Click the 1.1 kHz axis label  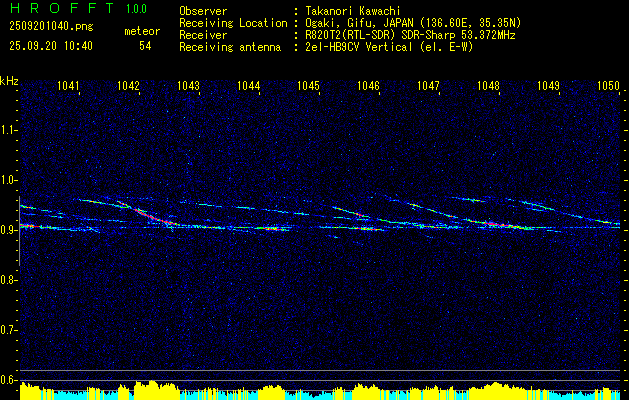[x=9, y=130]
